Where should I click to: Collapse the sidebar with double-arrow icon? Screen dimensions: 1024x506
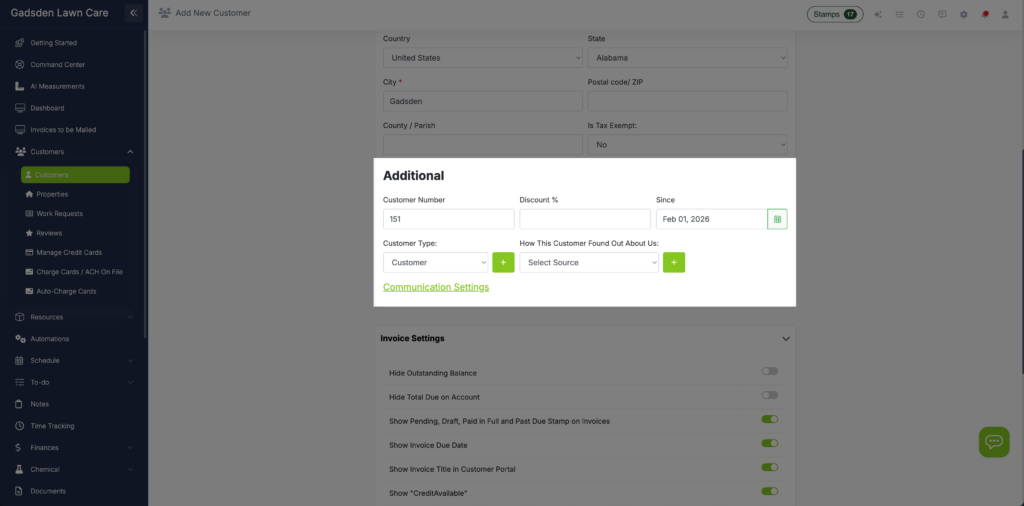pos(133,13)
